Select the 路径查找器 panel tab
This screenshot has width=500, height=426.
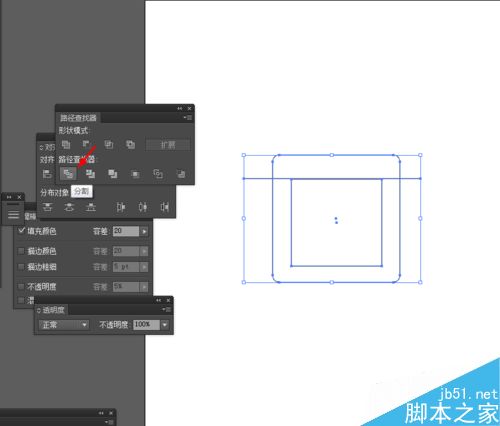[x=78, y=118]
